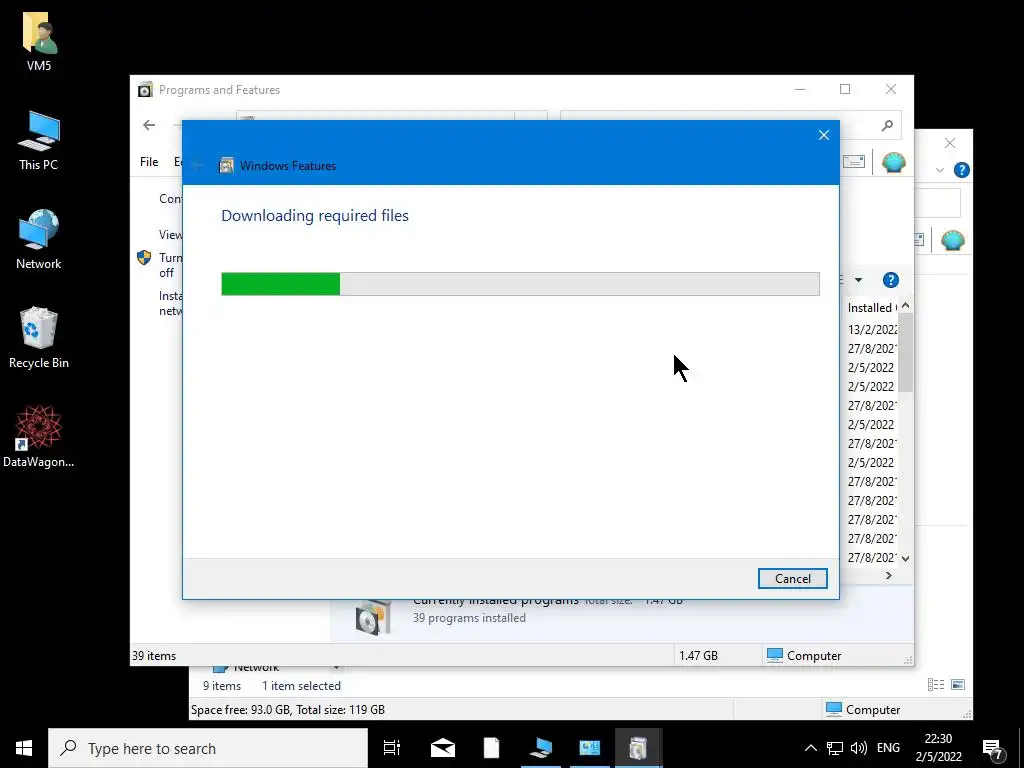Expand the ribbon chevron in back window
The width and height of the screenshot is (1024, 768).
pyautogui.click(x=939, y=170)
